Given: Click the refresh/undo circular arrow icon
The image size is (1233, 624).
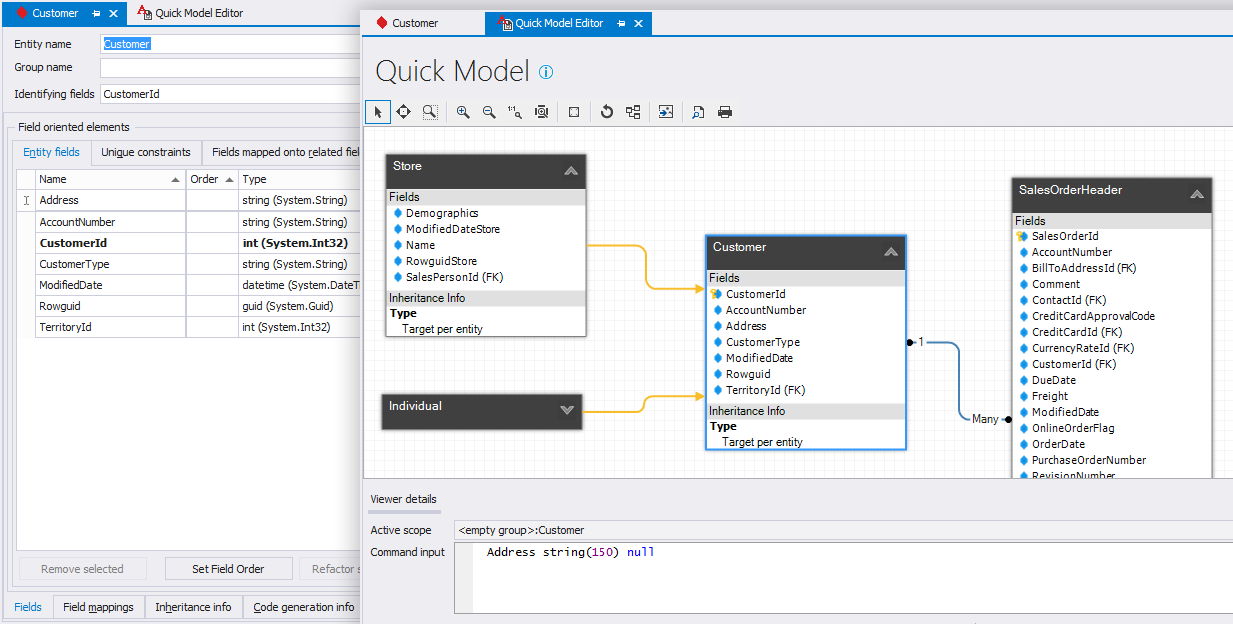Looking at the screenshot, I should pyautogui.click(x=606, y=112).
